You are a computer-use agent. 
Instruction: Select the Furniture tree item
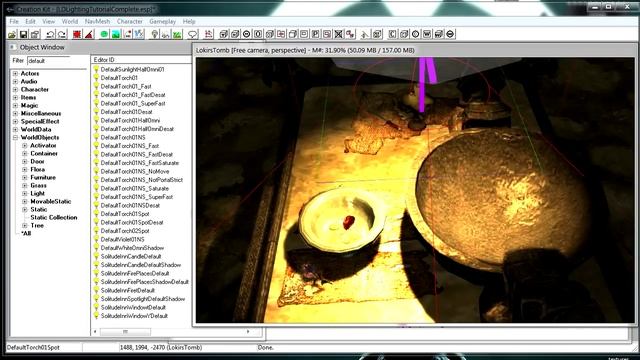click(43, 178)
